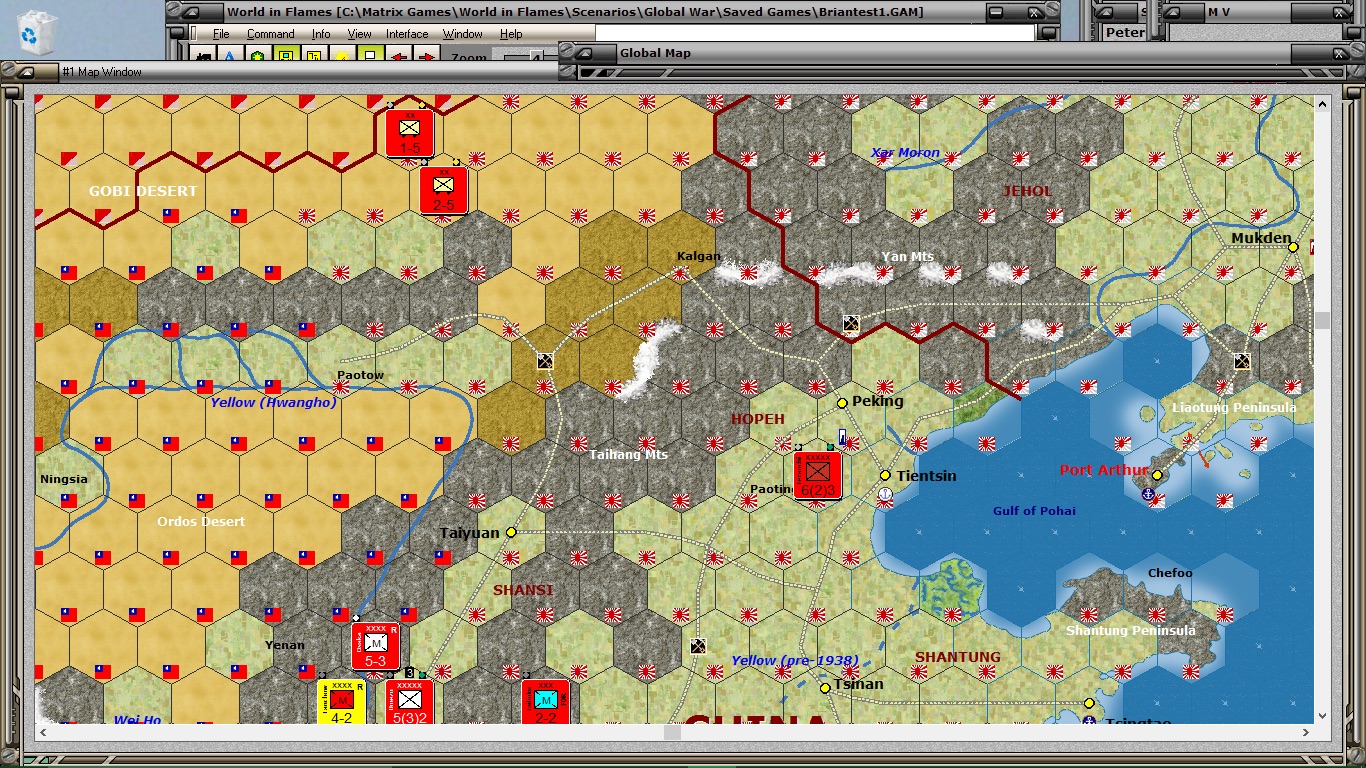The height and width of the screenshot is (768, 1366).
Task: Select the 2-5 infantry unit counter
Action: [x=444, y=190]
